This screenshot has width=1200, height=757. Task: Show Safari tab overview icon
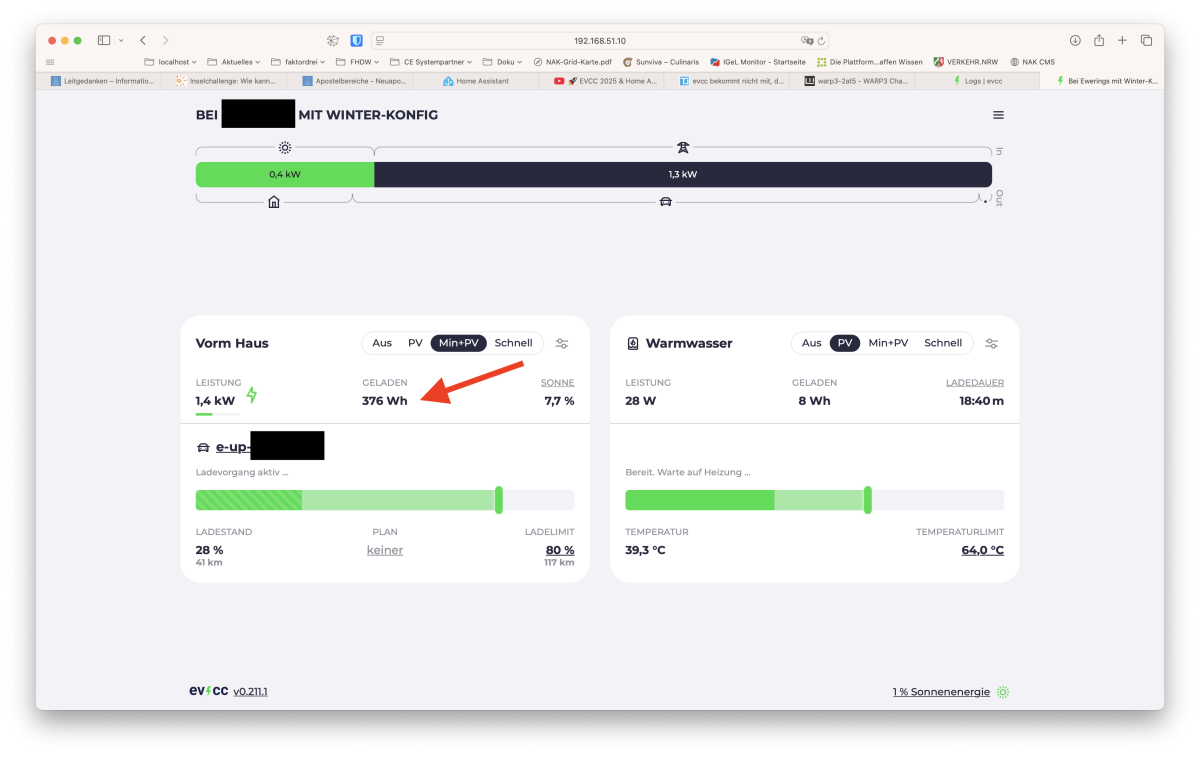pyautogui.click(x=1146, y=41)
